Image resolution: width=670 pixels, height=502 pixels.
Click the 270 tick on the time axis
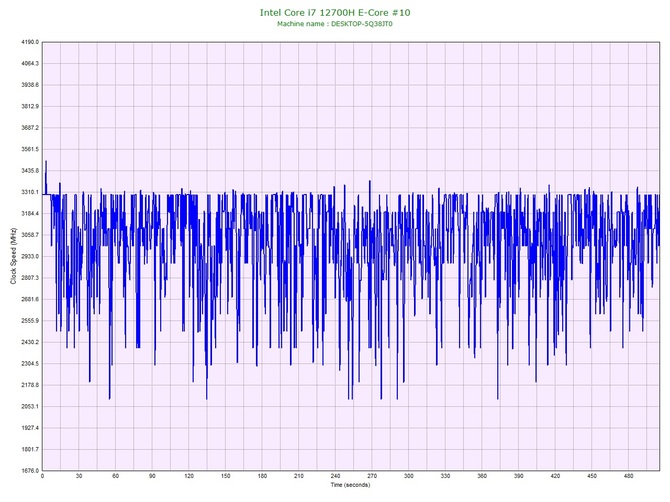(372, 476)
